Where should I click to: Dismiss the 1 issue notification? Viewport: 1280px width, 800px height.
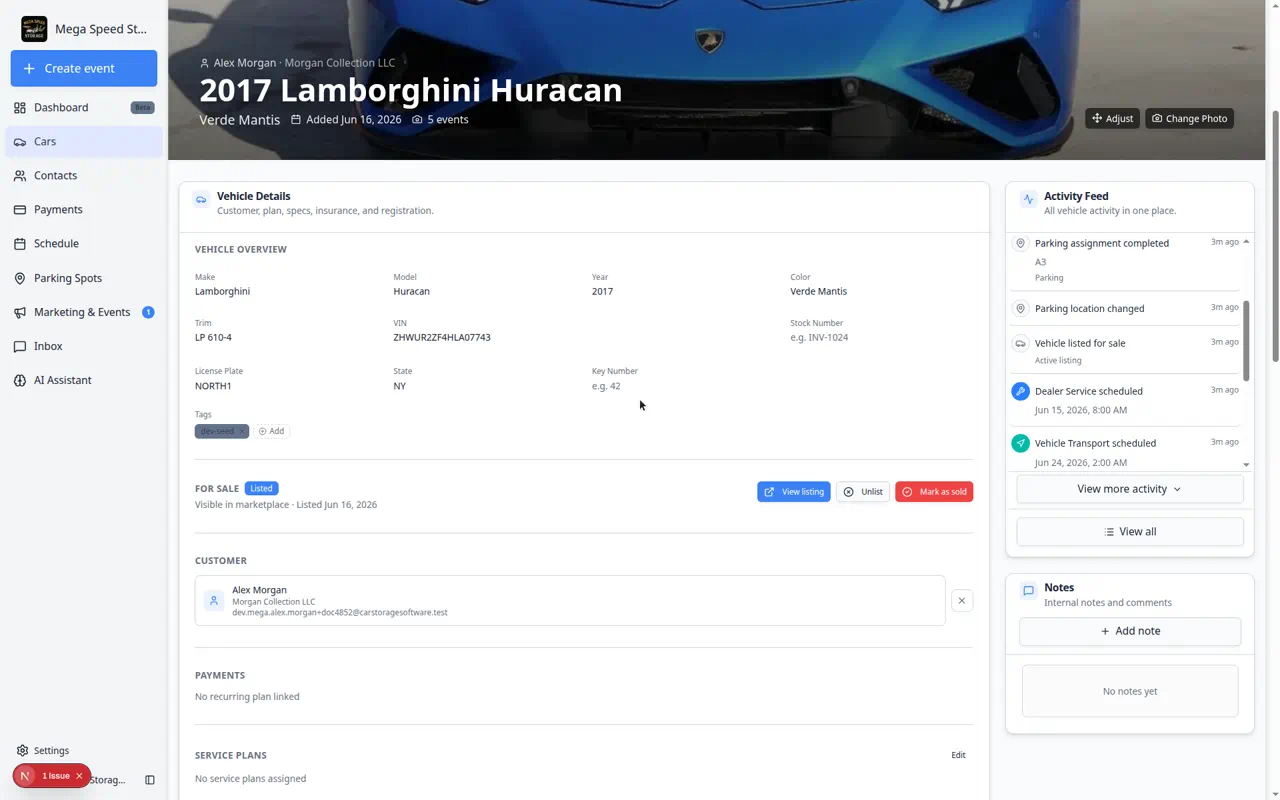79,776
